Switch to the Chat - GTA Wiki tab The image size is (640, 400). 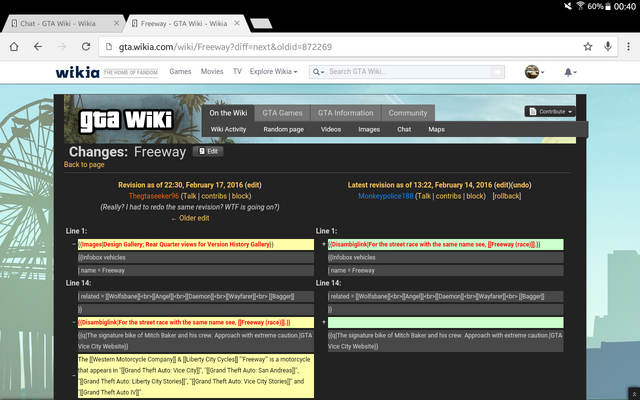click(x=58, y=23)
